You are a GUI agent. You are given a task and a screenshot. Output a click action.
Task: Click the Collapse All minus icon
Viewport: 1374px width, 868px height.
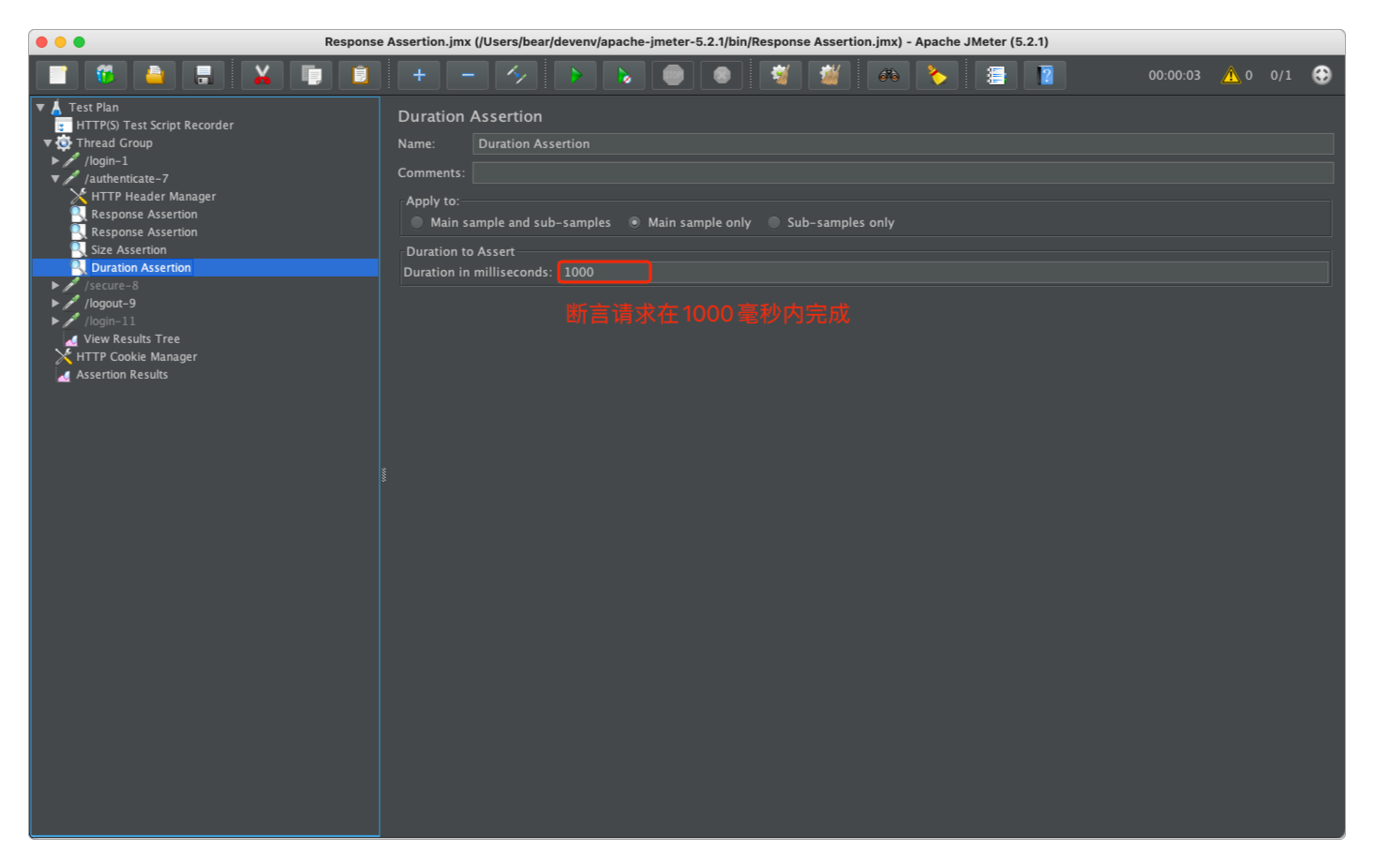click(468, 75)
